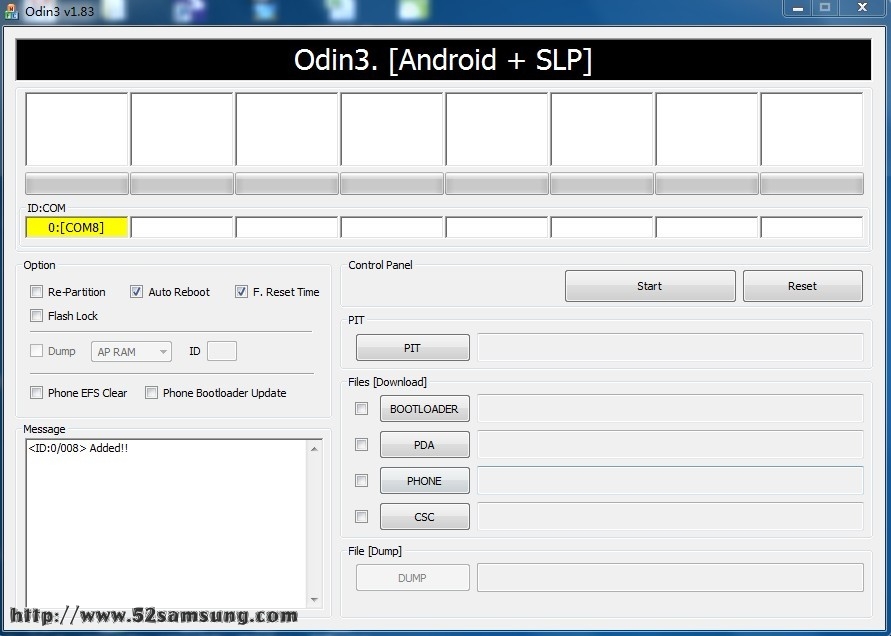Uncheck F. Reset Time option

click(x=241, y=292)
